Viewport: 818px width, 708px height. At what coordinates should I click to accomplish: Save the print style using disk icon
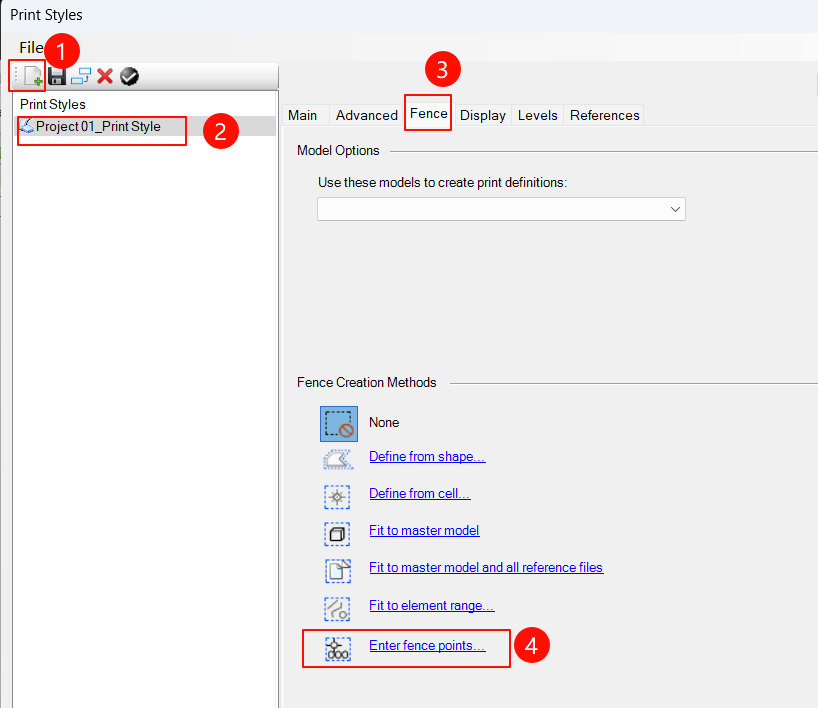57,76
